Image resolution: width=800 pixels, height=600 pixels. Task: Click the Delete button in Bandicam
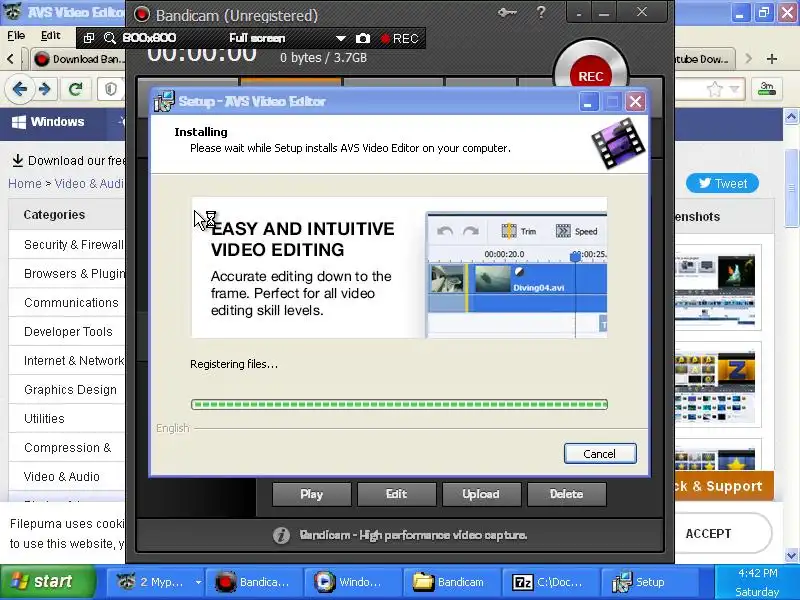tap(566, 494)
